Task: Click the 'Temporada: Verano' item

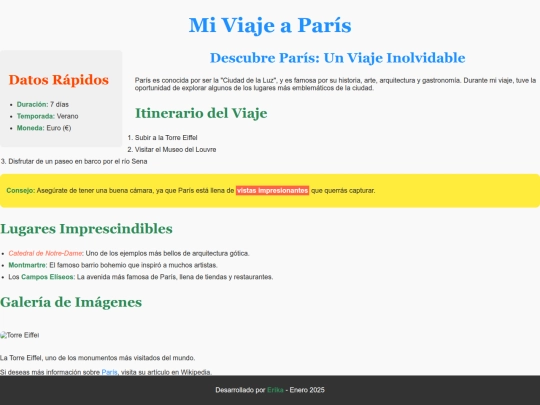Action: click(48, 116)
